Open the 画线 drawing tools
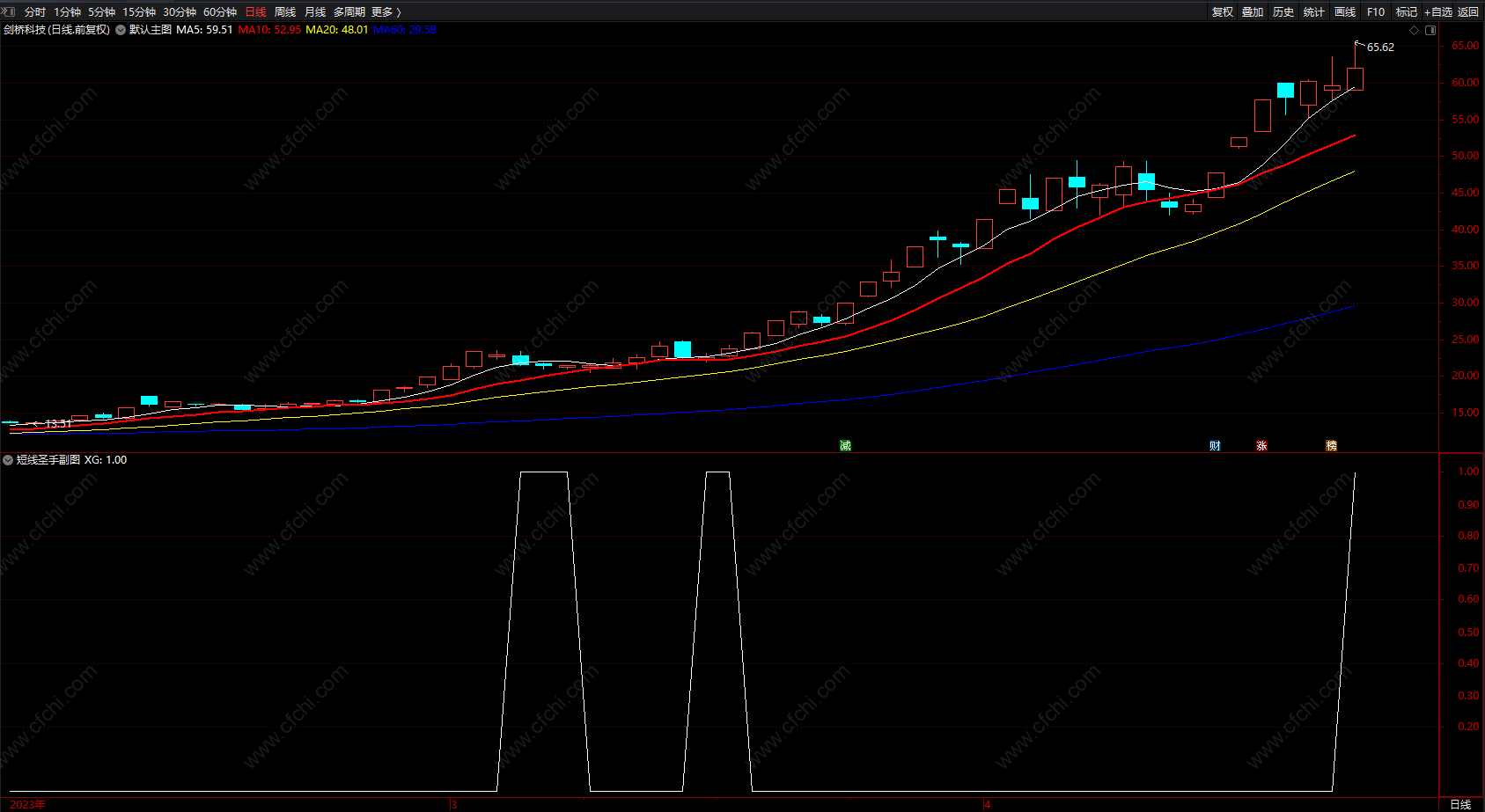Image resolution: width=1485 pixels, height=812 pixels. [1345, 11]
